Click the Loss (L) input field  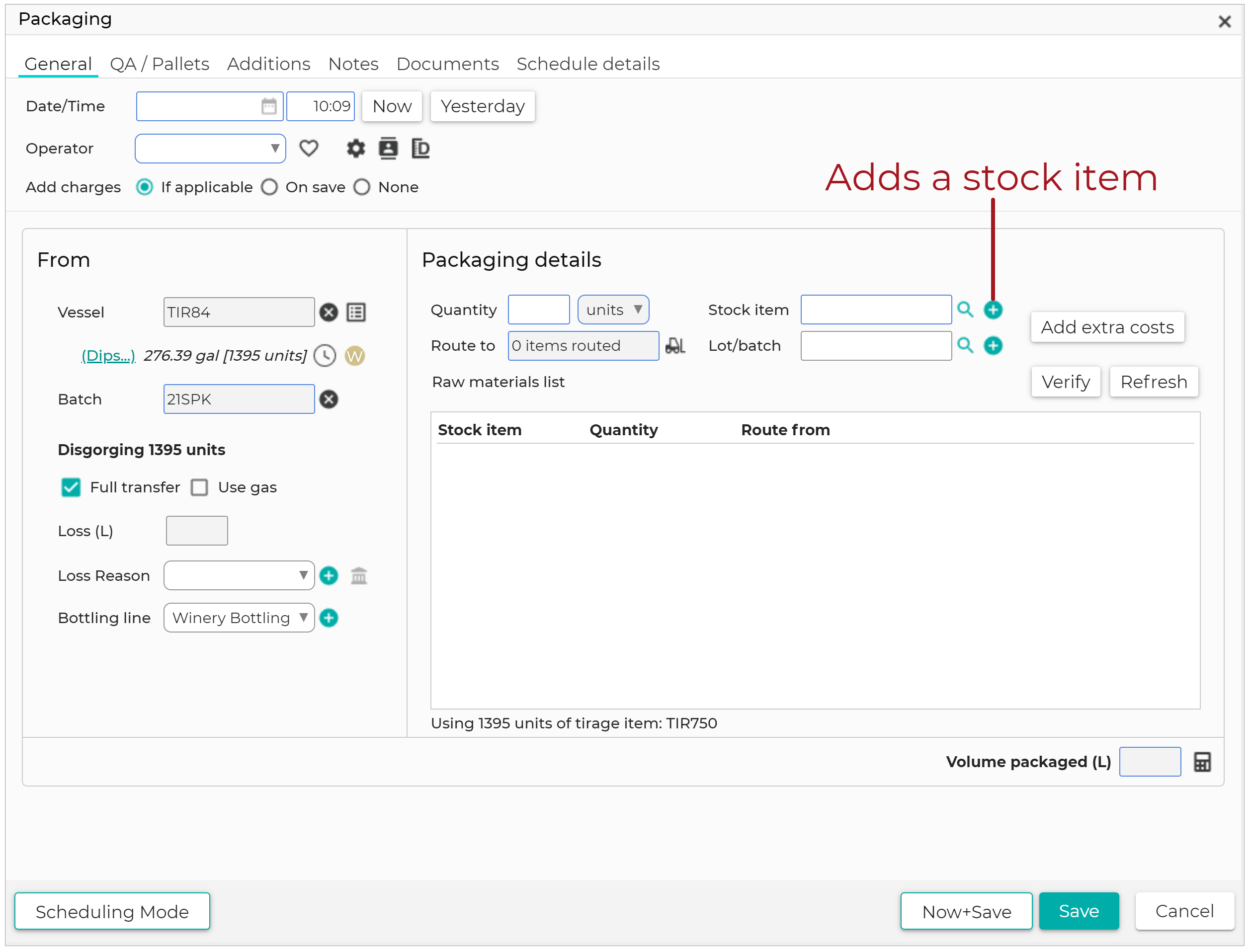(x=197, y=531)
